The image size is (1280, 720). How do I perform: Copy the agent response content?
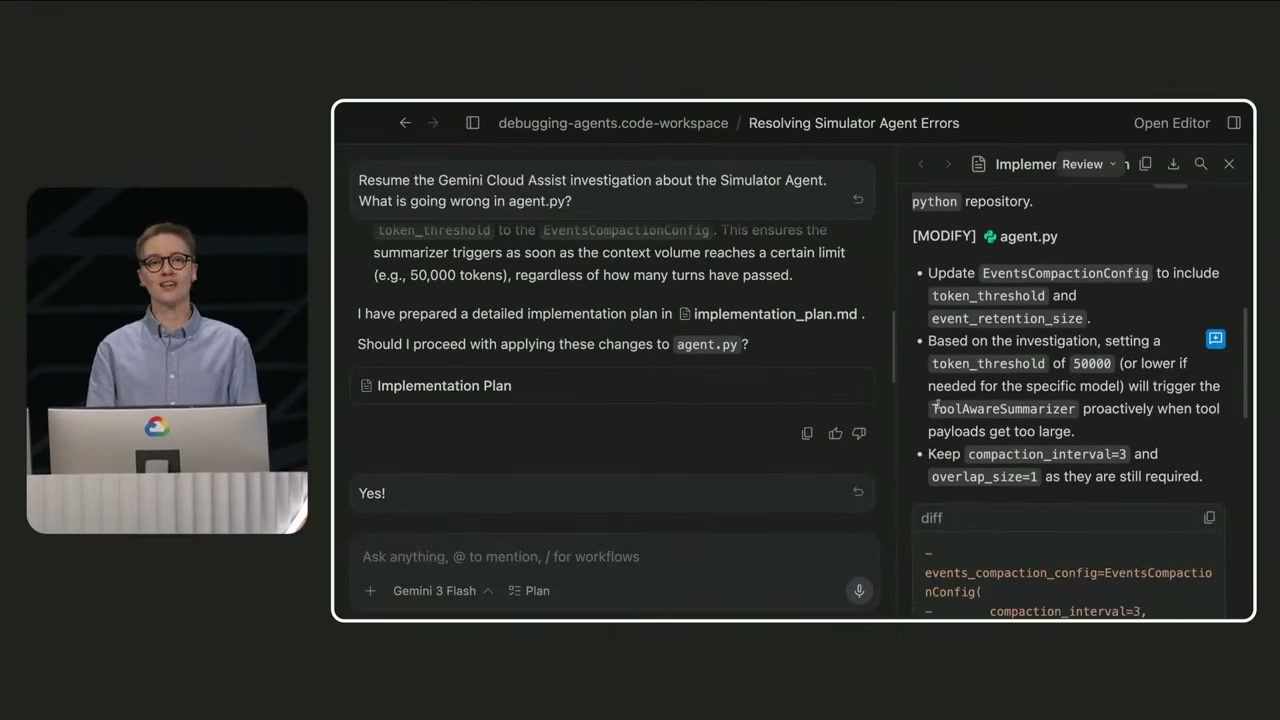807,432
